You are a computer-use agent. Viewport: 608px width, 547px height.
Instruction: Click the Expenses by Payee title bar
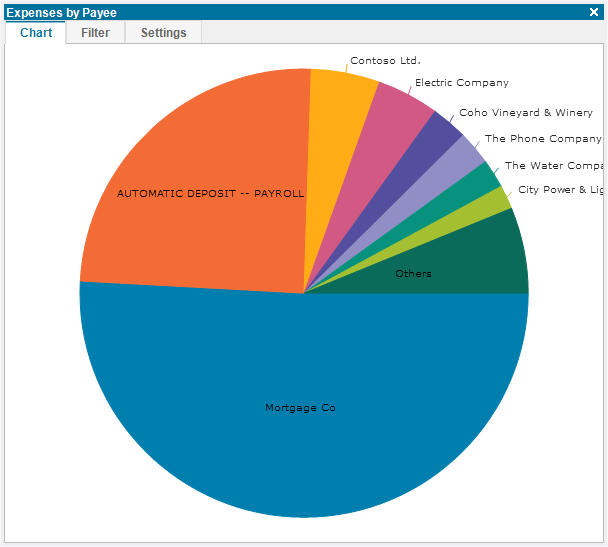click(x=295, y=12)
